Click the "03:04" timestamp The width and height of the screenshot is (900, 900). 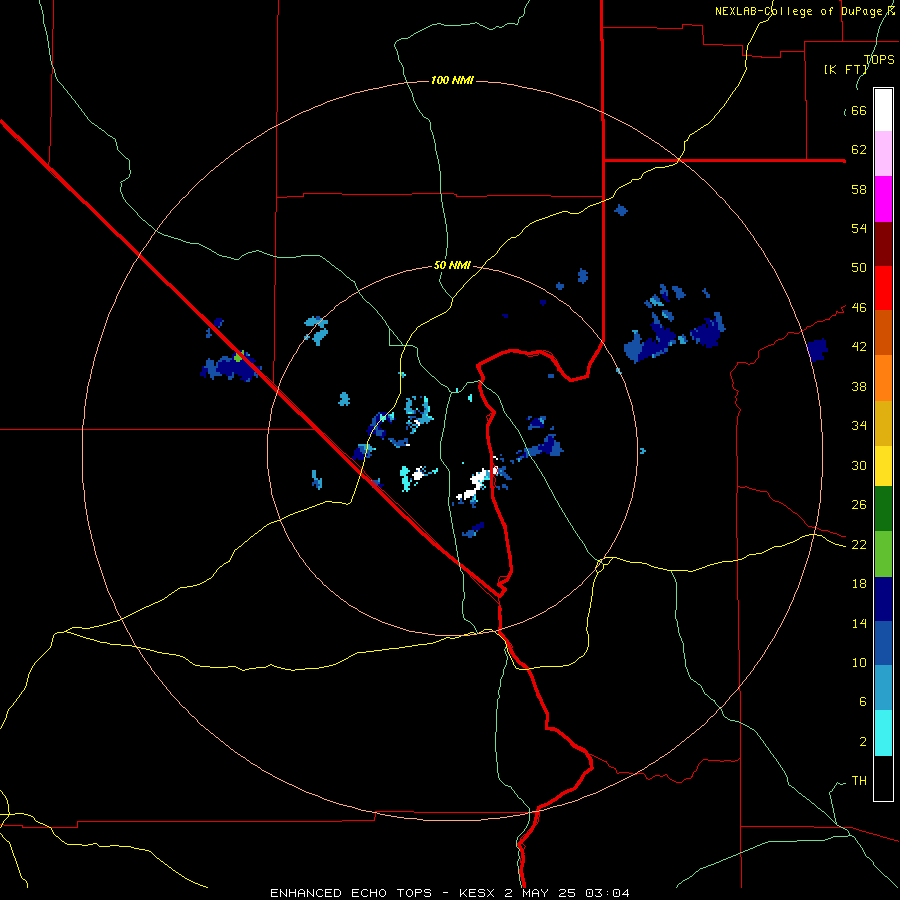(607, 893)
